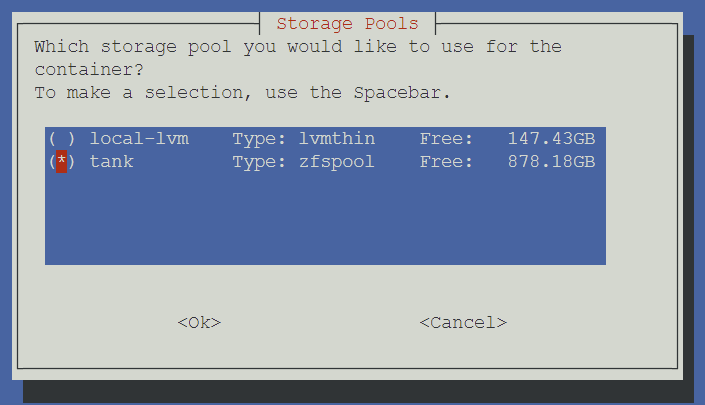Click the 'Type: zfspool' entry text

(x=303, y=162)
